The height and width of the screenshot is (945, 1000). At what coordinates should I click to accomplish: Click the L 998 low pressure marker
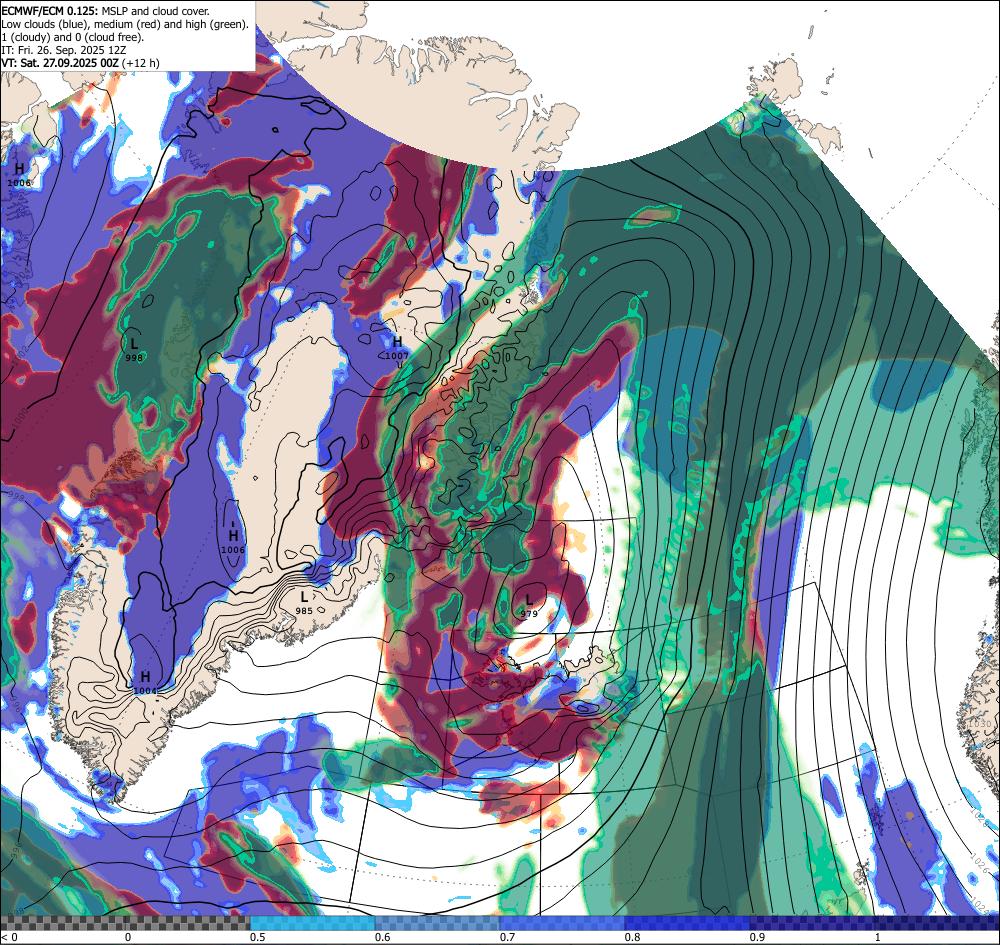point(134,349)
